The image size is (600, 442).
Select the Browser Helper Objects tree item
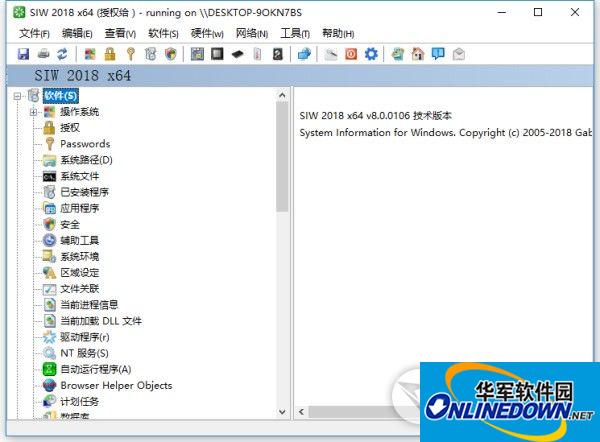(116, 385)
